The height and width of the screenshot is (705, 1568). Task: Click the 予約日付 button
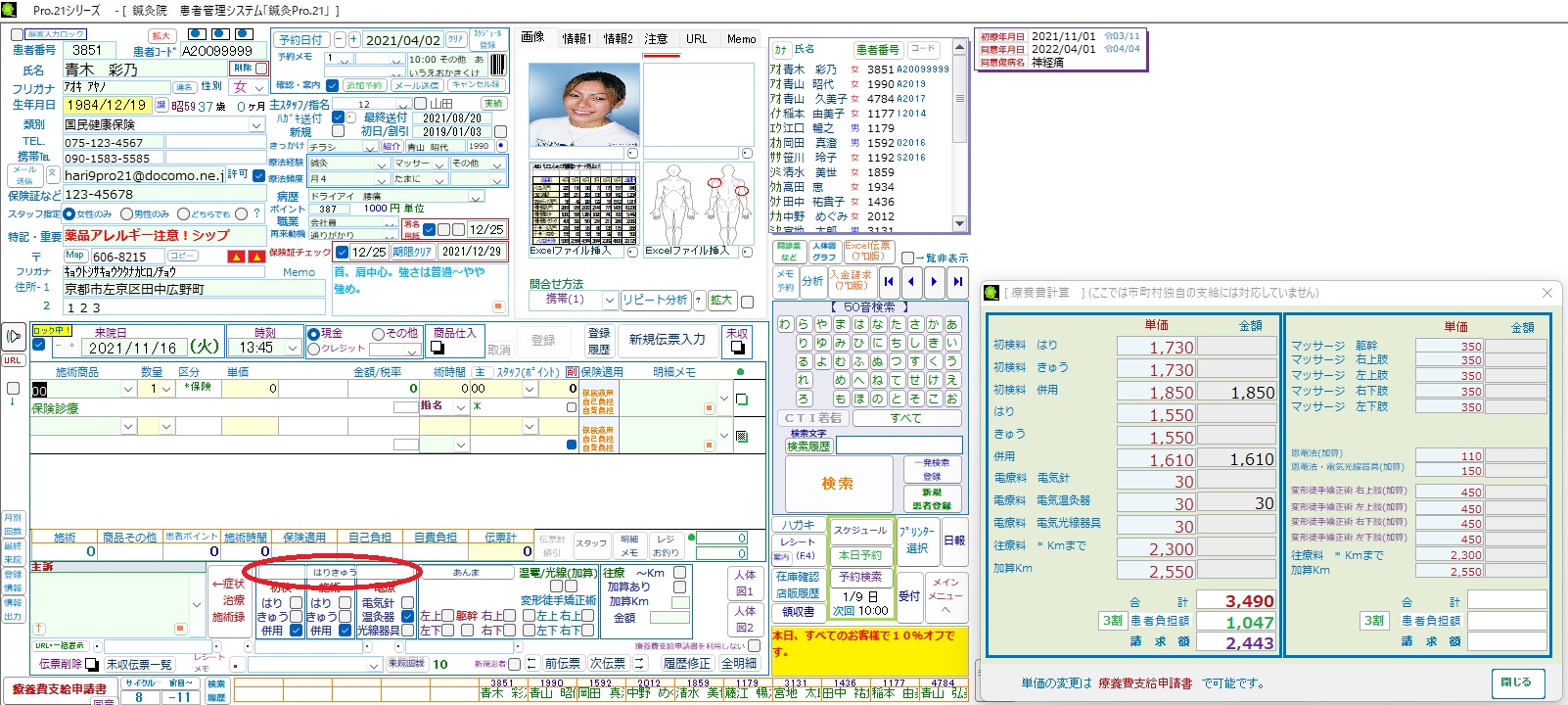[x=300, y=40]
